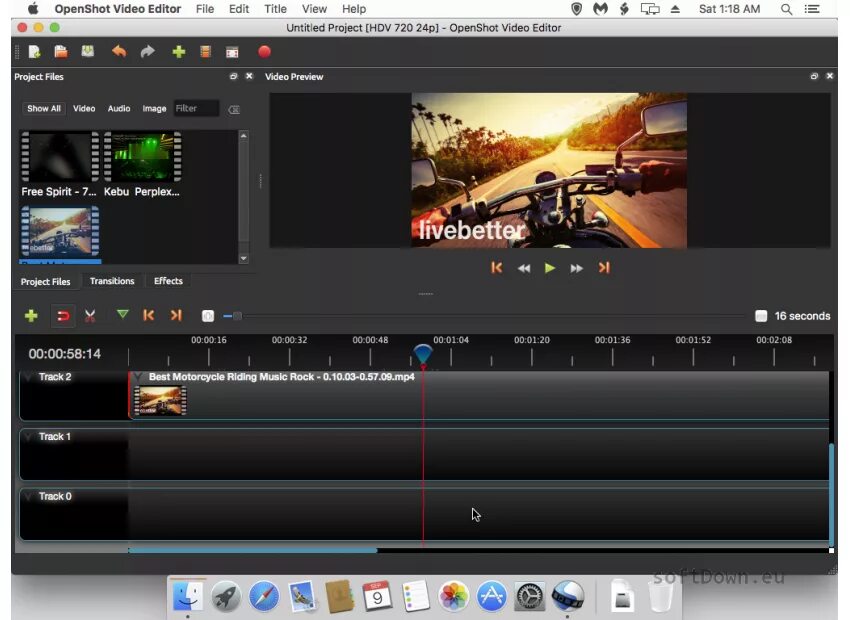Toggle the razor scissors tool

(90, 316)
